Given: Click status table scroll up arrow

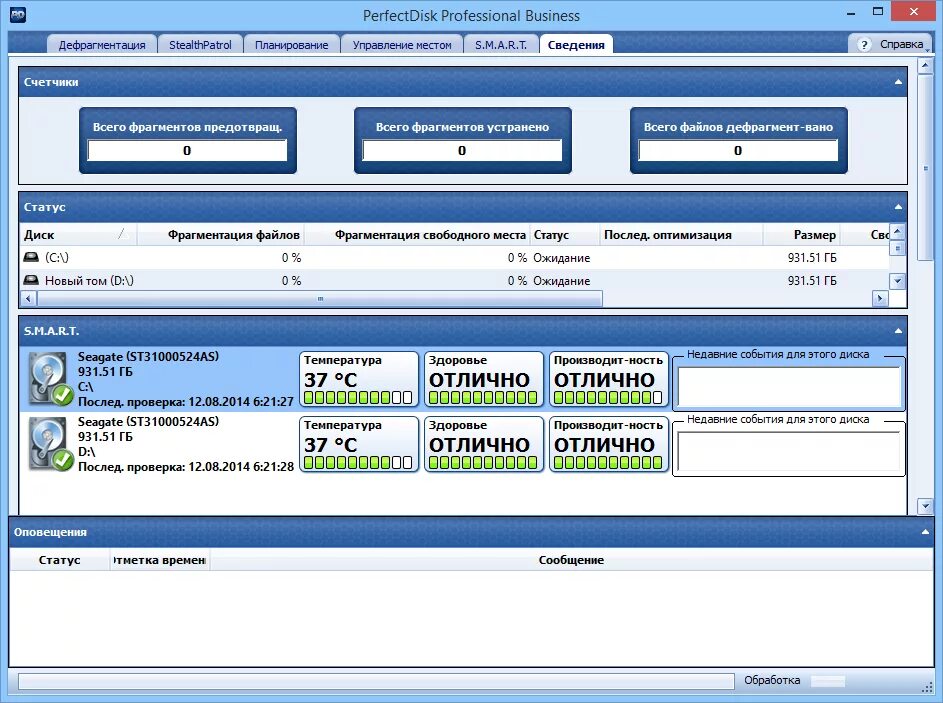Looking at the screenshot, I should click(x=897, y=232).
